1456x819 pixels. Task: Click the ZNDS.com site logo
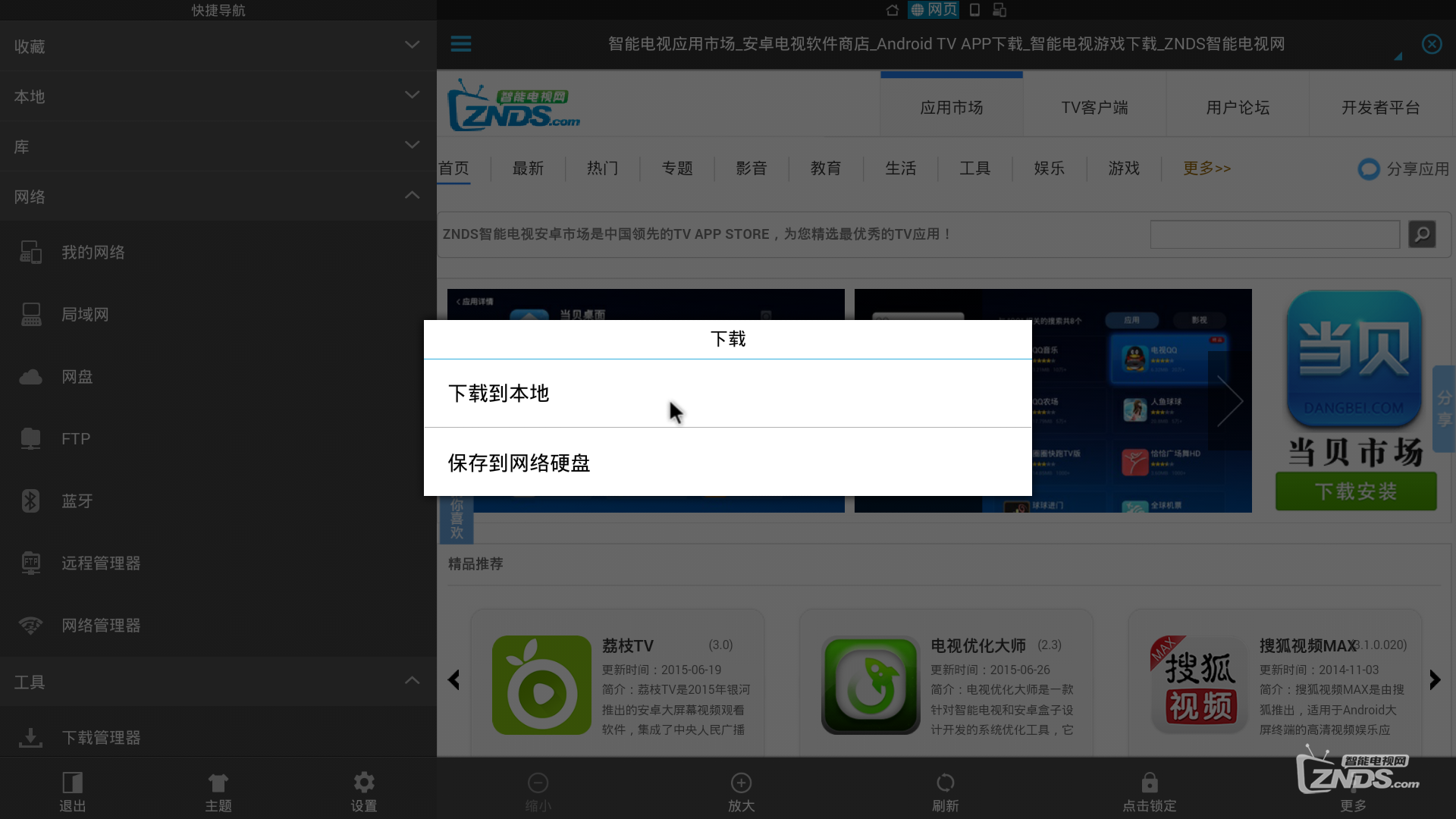pos(513,105)
